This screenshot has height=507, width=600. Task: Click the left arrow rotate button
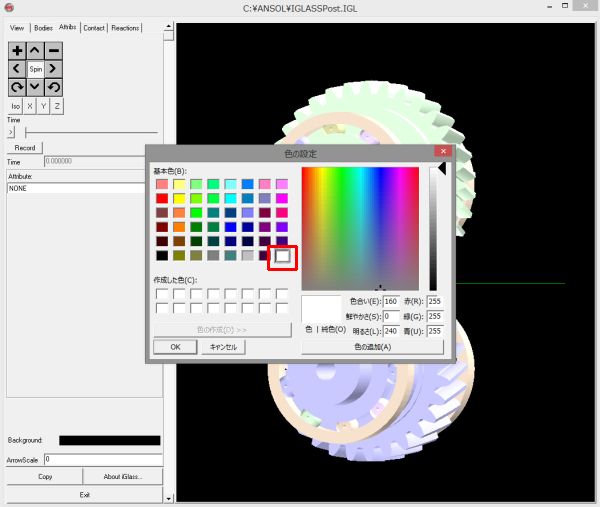click(17, 69)
